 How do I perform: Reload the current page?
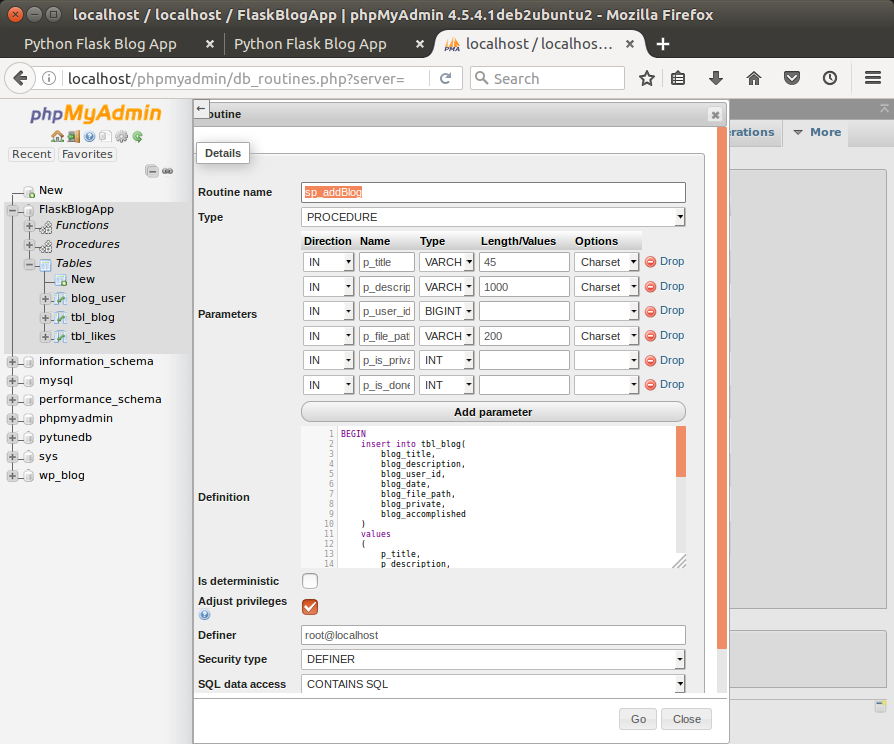coord(445,78)
